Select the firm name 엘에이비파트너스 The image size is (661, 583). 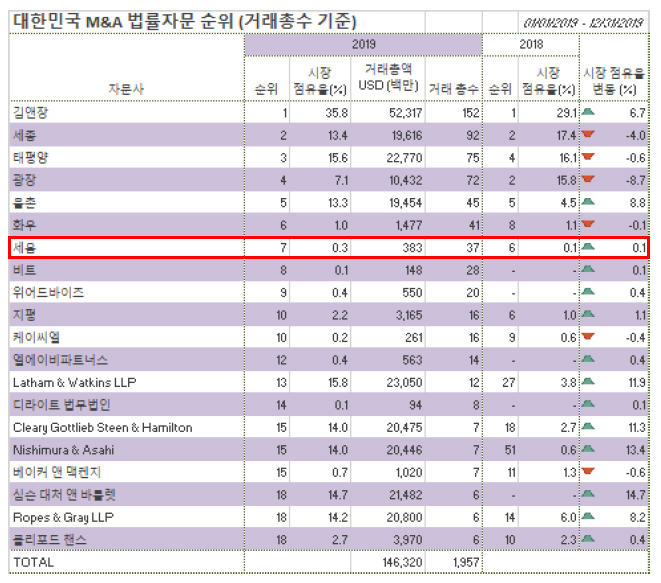pyautogui.click(x=60, y=360)
